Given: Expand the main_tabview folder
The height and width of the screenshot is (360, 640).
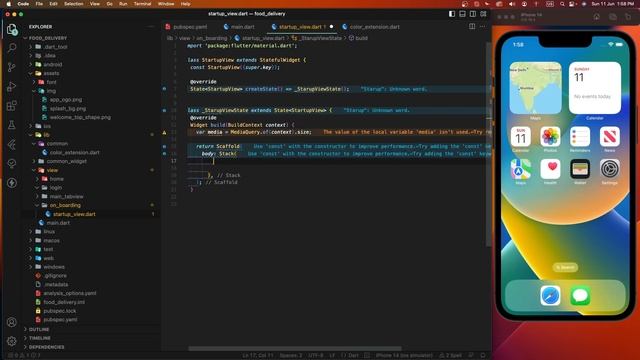Looking at the screenshot, I should click(66, 197).
